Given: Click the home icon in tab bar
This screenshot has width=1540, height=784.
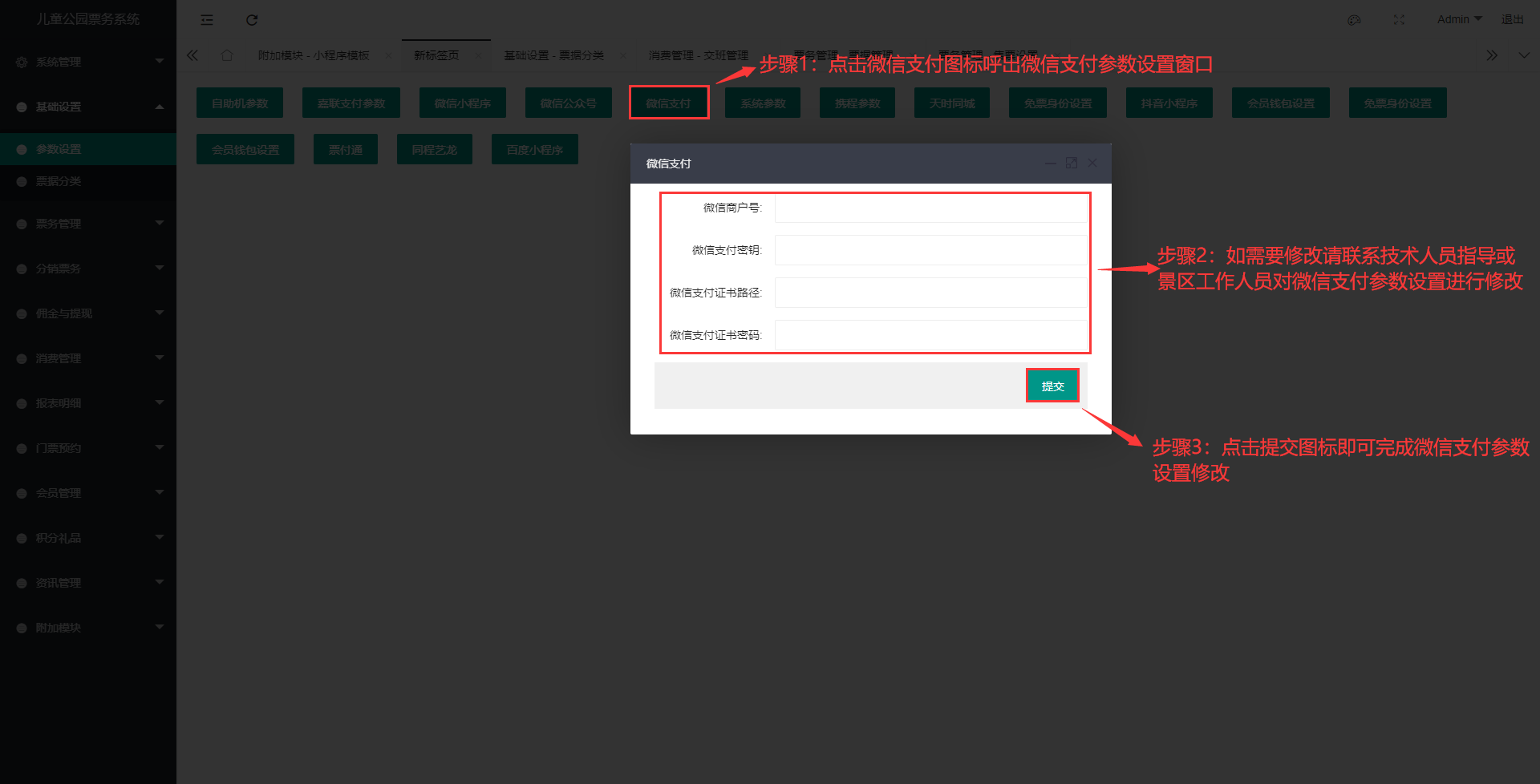Looking at the screenshot, I should click(x=227, y=55).
